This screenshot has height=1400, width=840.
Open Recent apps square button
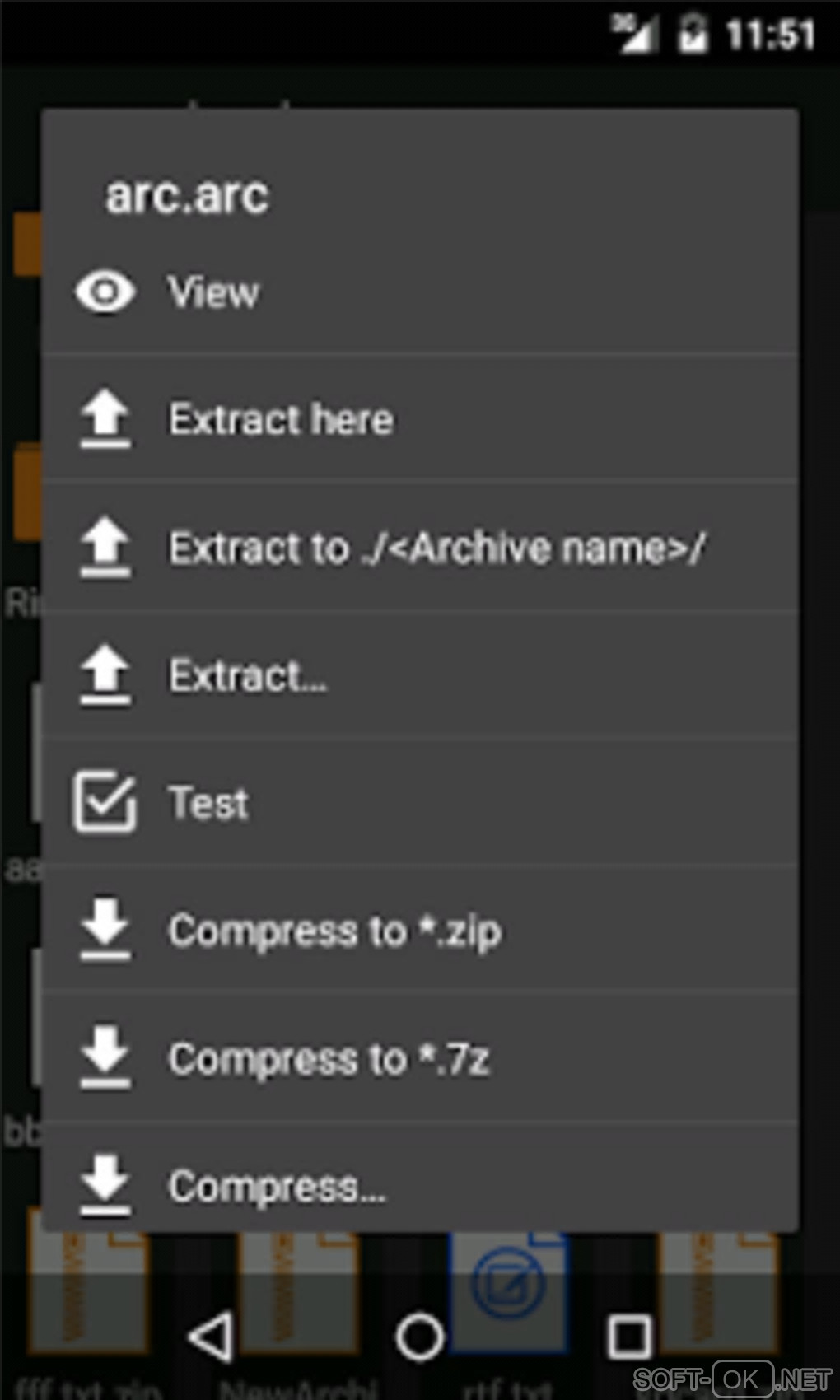pos(630,1336)
